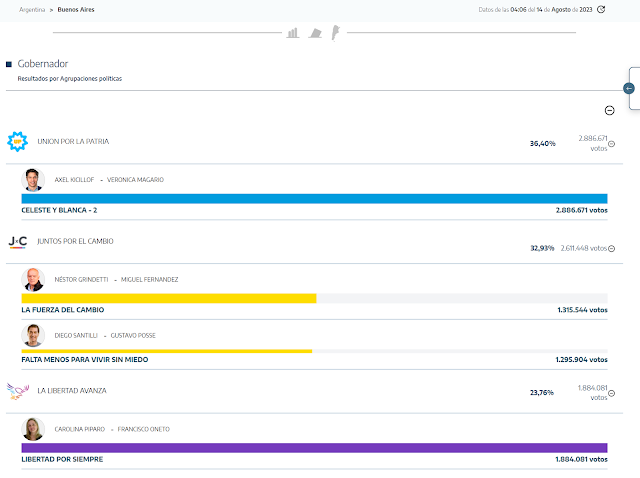Click MIGUEL FERNANDEZ candidate name
This screenshot has height=478, width=640.
click(x=149, y=280)
